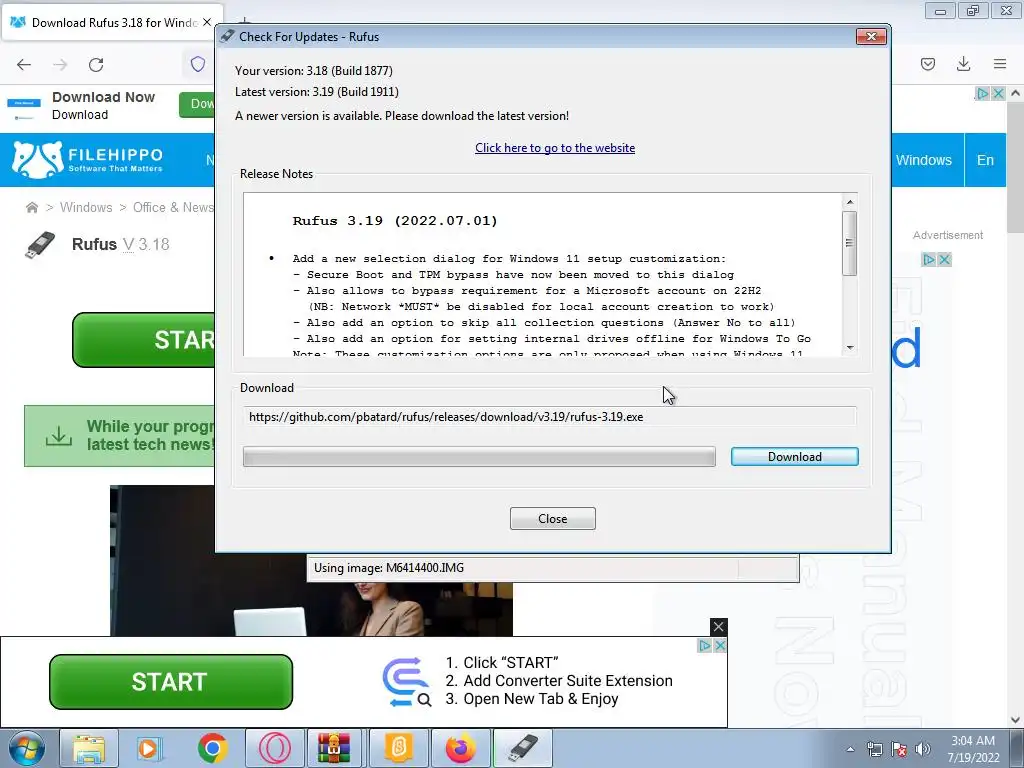Click Download button in Rufus update dialog
Screen dimensions: 1024x768
[x=794, y=456]
